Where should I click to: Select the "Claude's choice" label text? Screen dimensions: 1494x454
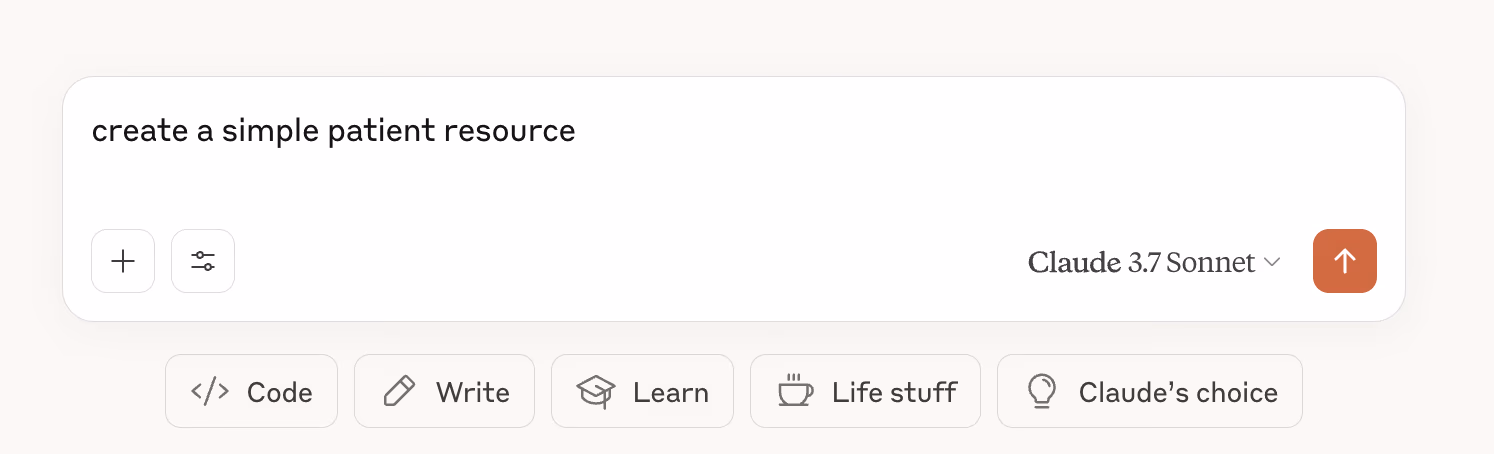[x=1177, y=393]
